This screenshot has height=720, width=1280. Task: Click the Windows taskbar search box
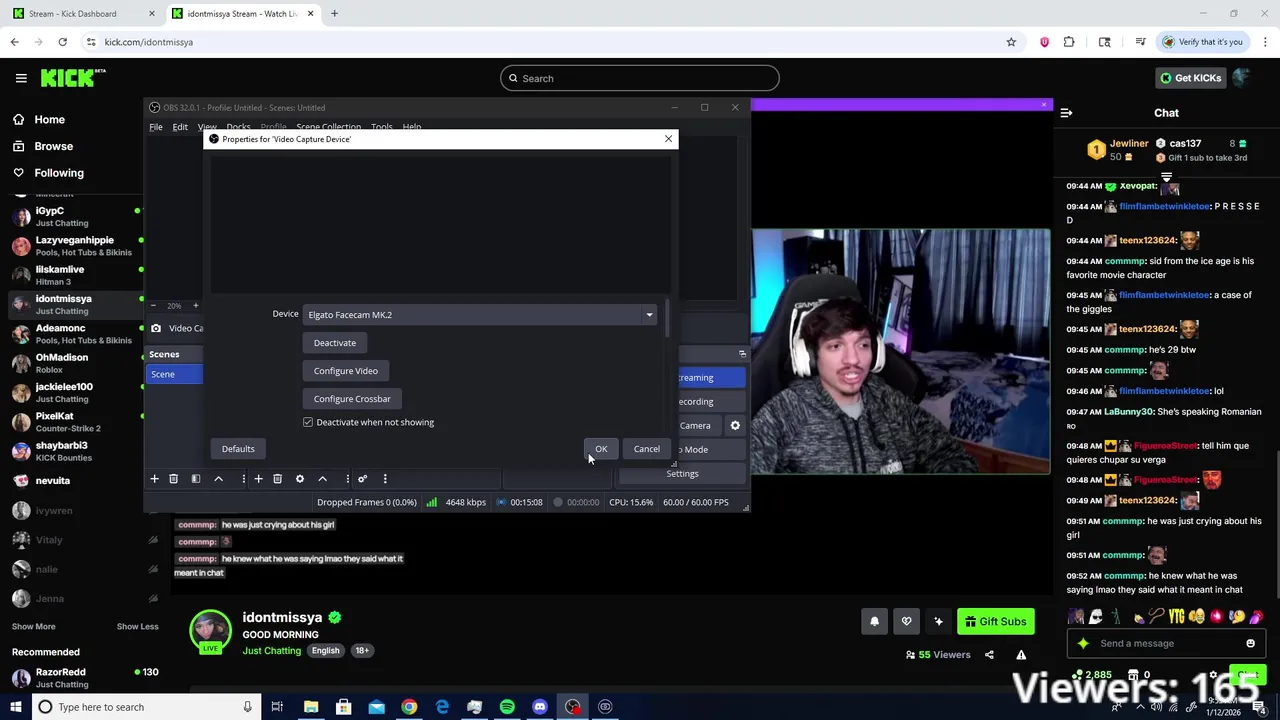point(144,707)
